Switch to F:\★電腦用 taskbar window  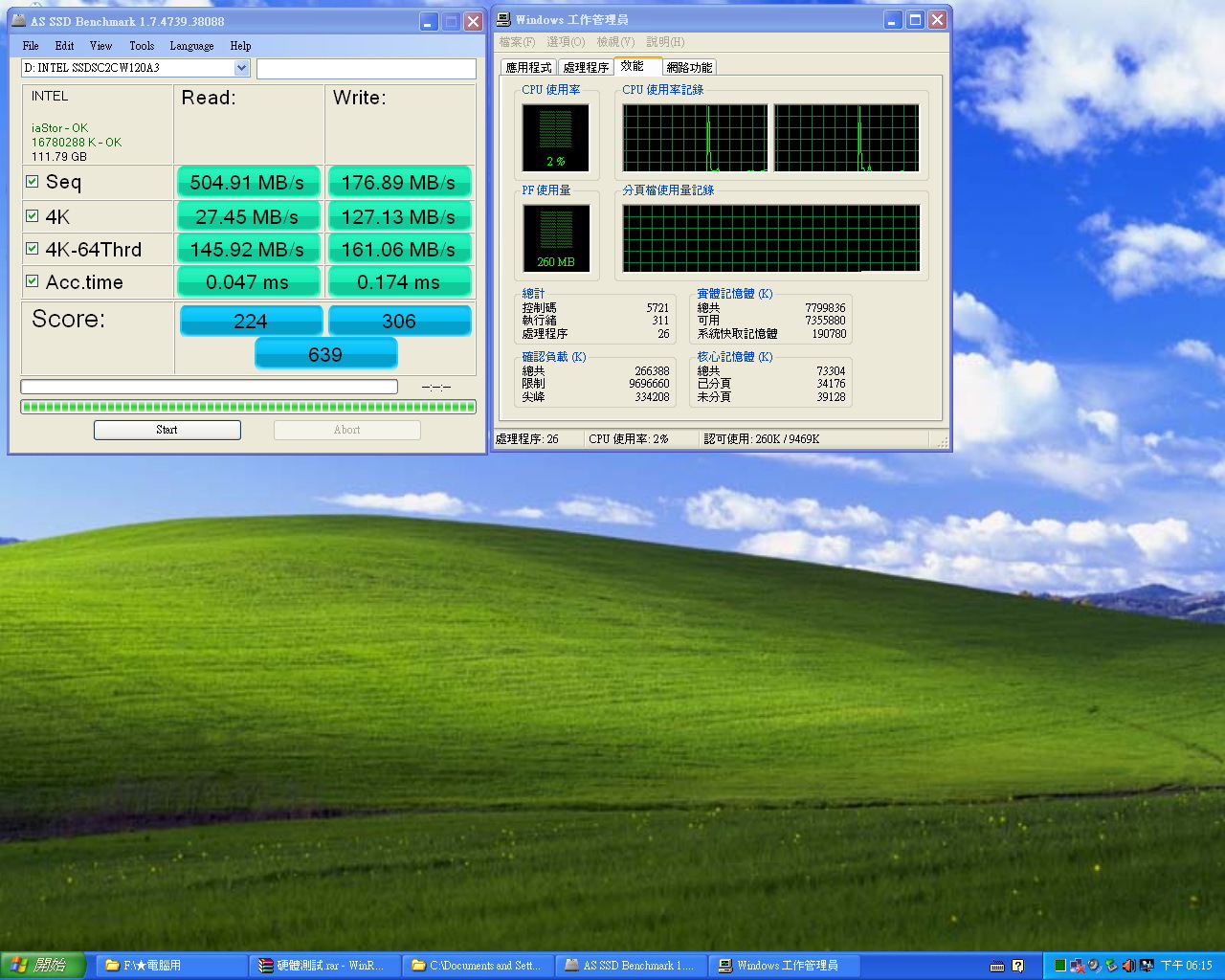[x=170, y=966]
